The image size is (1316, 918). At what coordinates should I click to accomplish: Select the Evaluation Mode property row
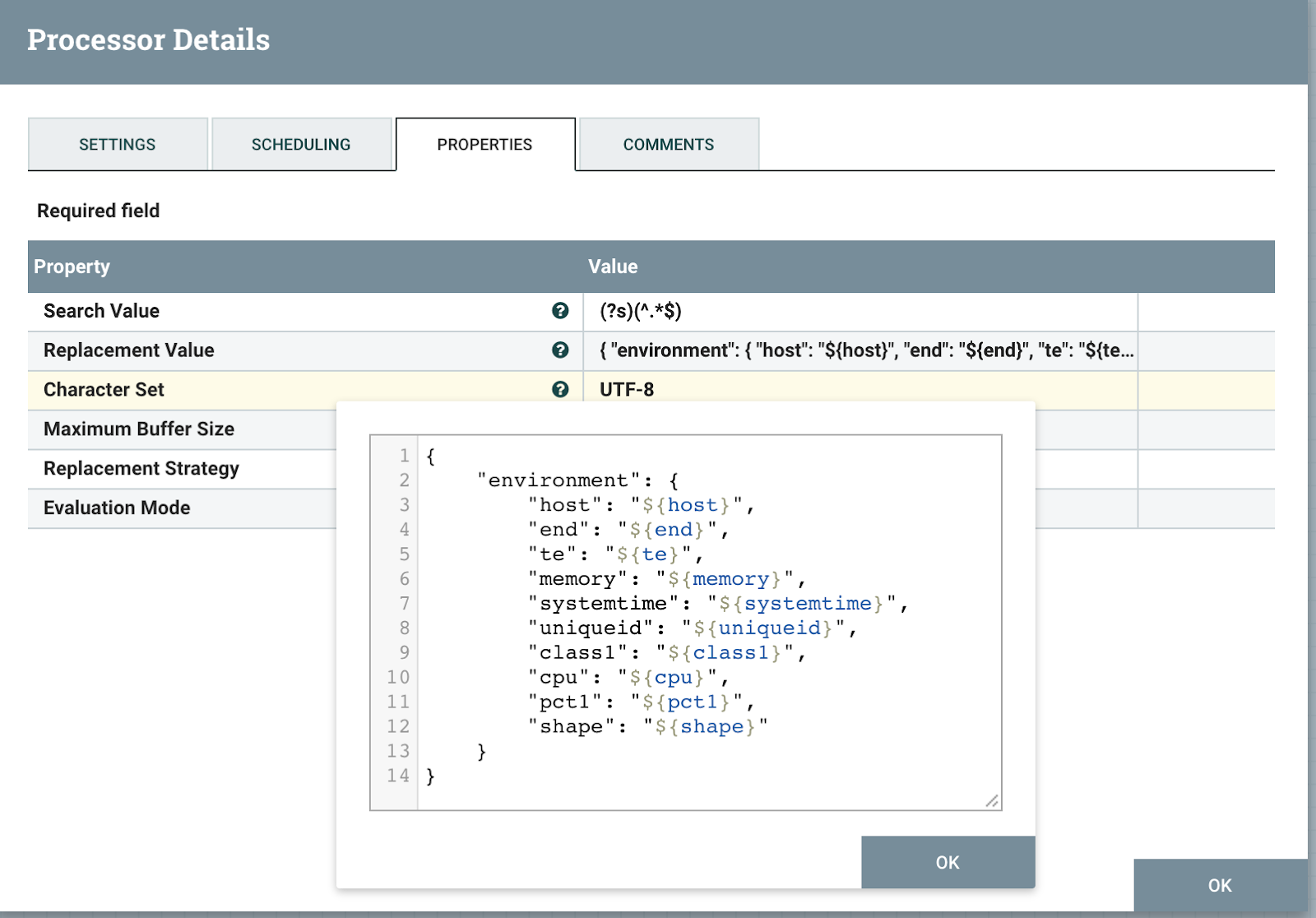(117, 508)
